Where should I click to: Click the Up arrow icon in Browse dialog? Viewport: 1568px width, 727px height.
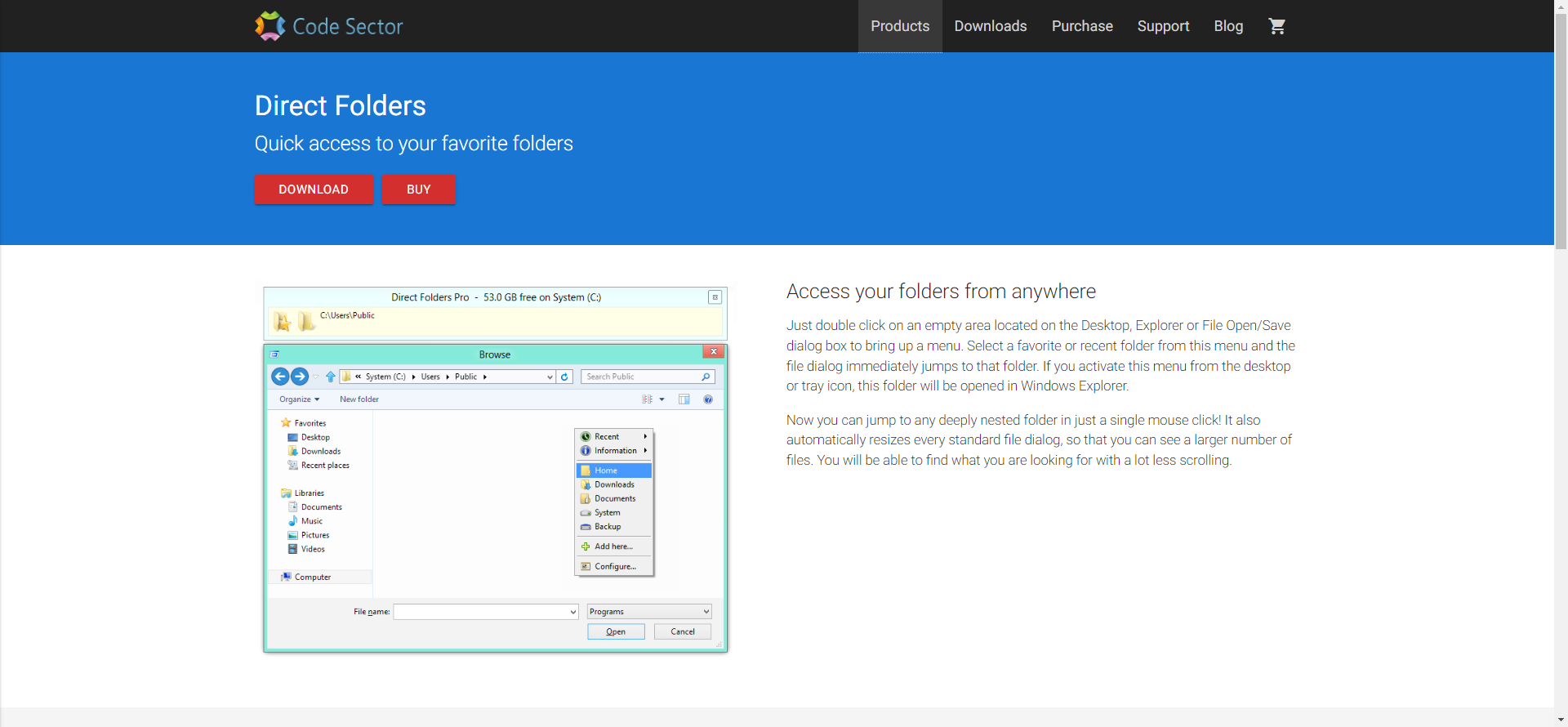point(330,377)
